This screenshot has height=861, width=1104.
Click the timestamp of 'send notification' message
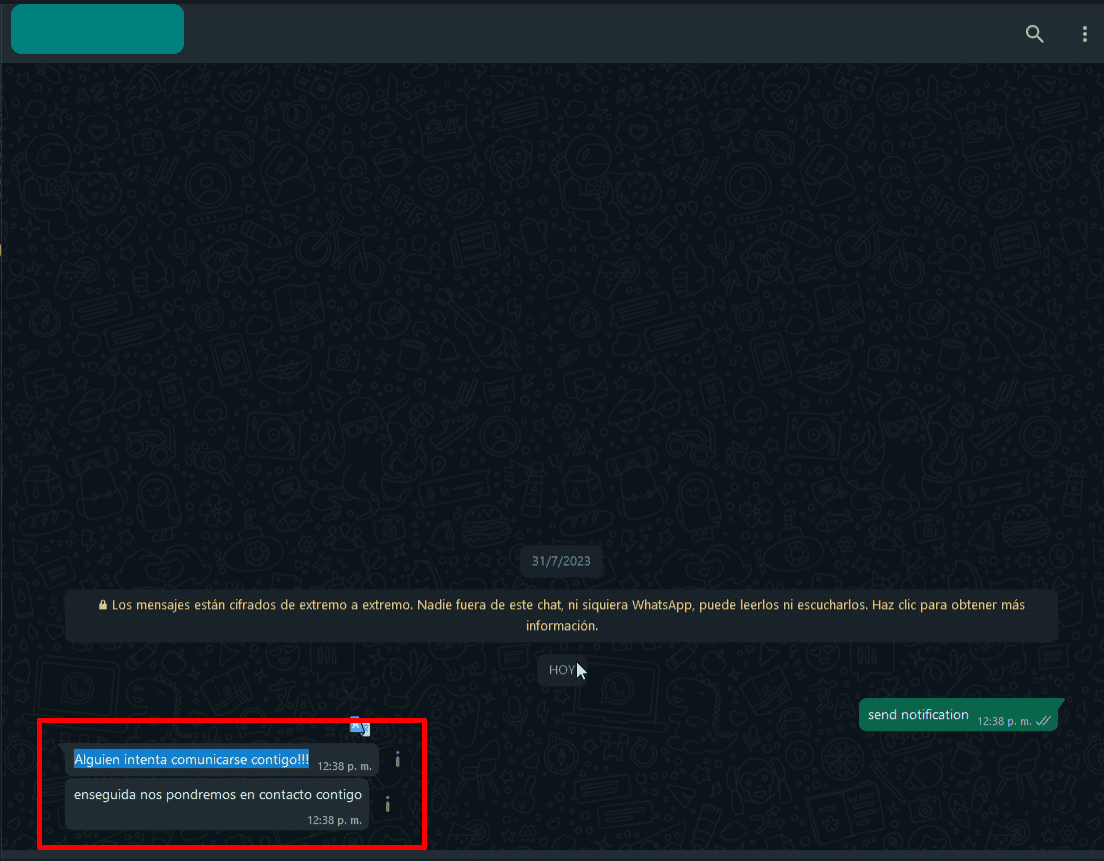[x=1004, y=721]
